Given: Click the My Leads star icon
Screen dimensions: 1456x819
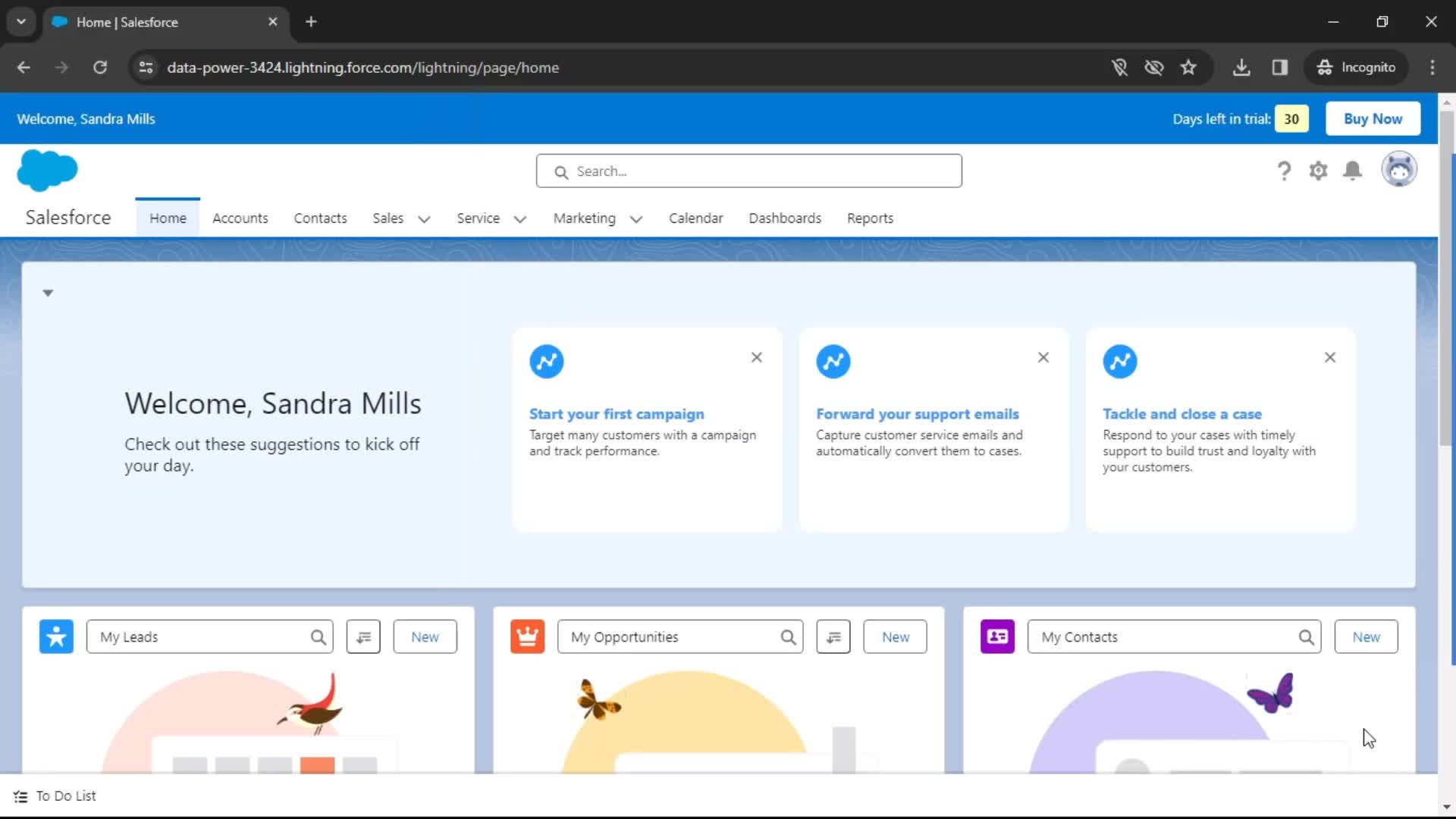Looking at the screenshot, I should click(x=56, y=637).
